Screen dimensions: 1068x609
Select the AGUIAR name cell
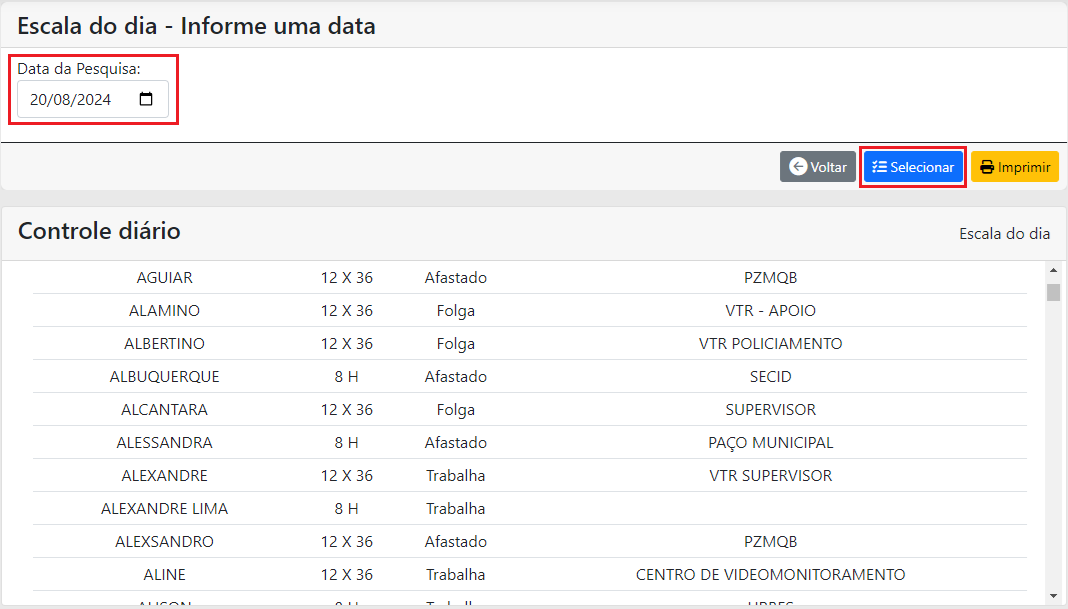165,277
